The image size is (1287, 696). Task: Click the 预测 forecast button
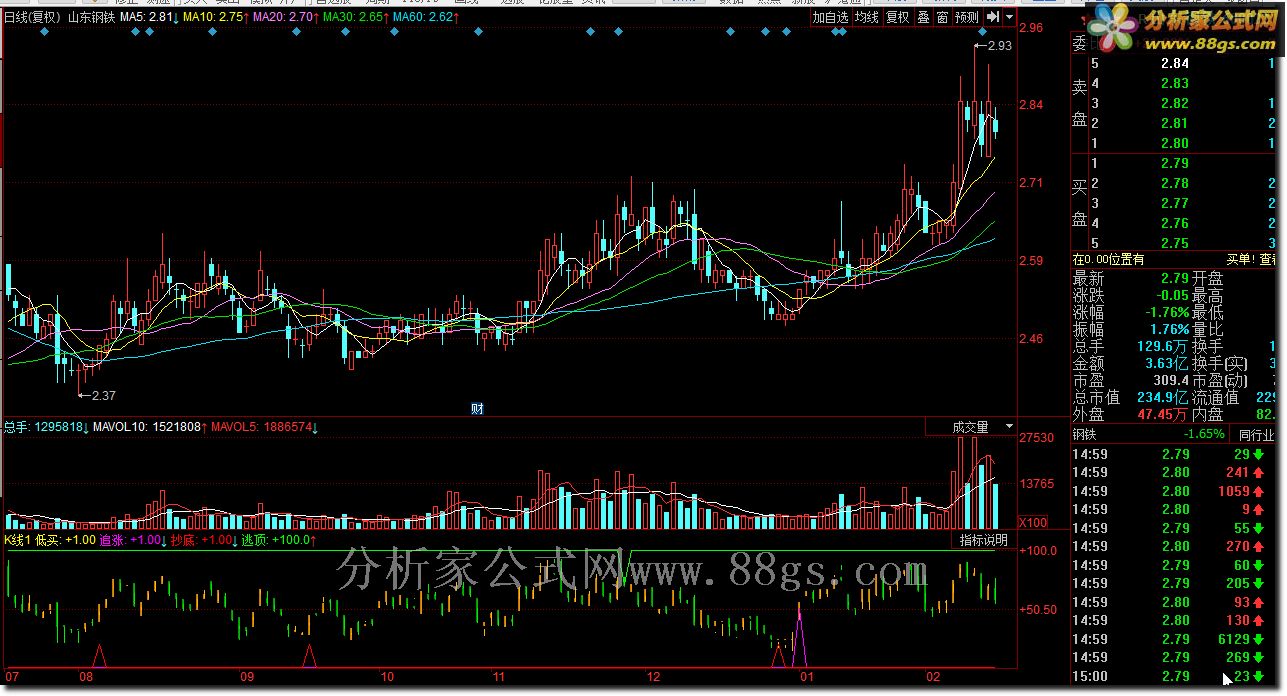(x=966, y=17)
